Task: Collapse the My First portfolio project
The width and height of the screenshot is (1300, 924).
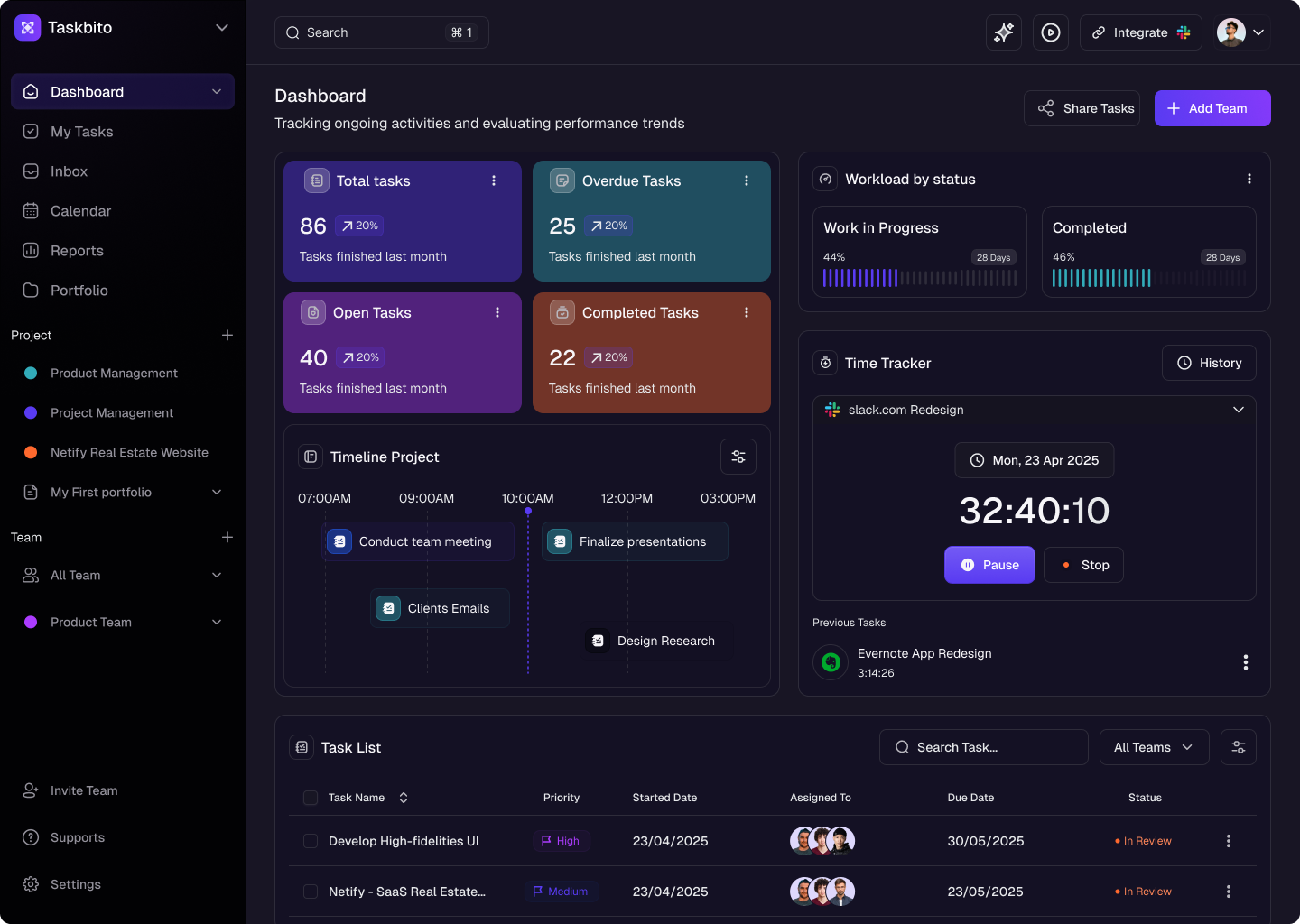Action: click(216, 492)
